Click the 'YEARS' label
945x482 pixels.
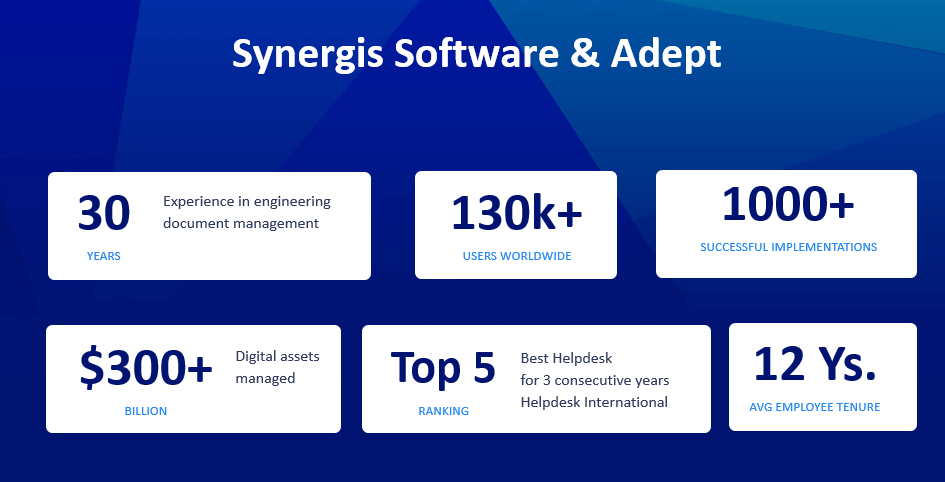click(x=104, y=256)
